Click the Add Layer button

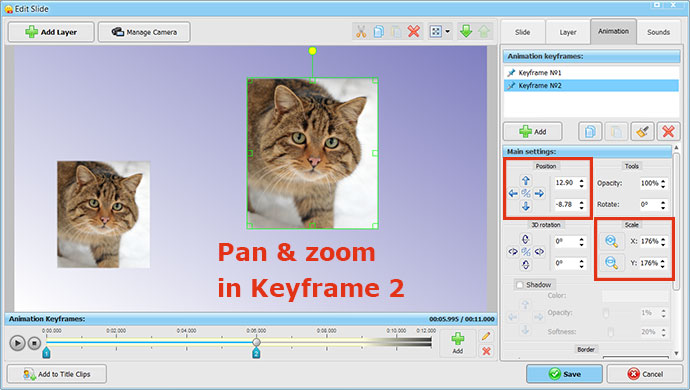tap(51, 32)
